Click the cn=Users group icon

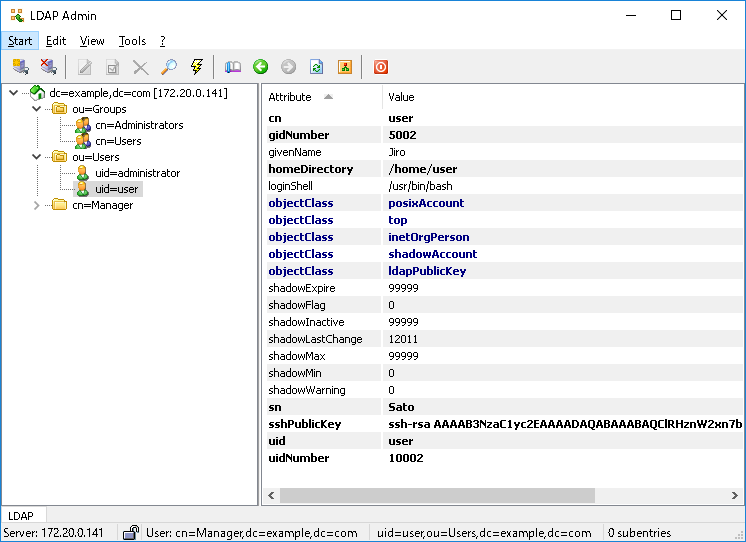pos(83,141)
